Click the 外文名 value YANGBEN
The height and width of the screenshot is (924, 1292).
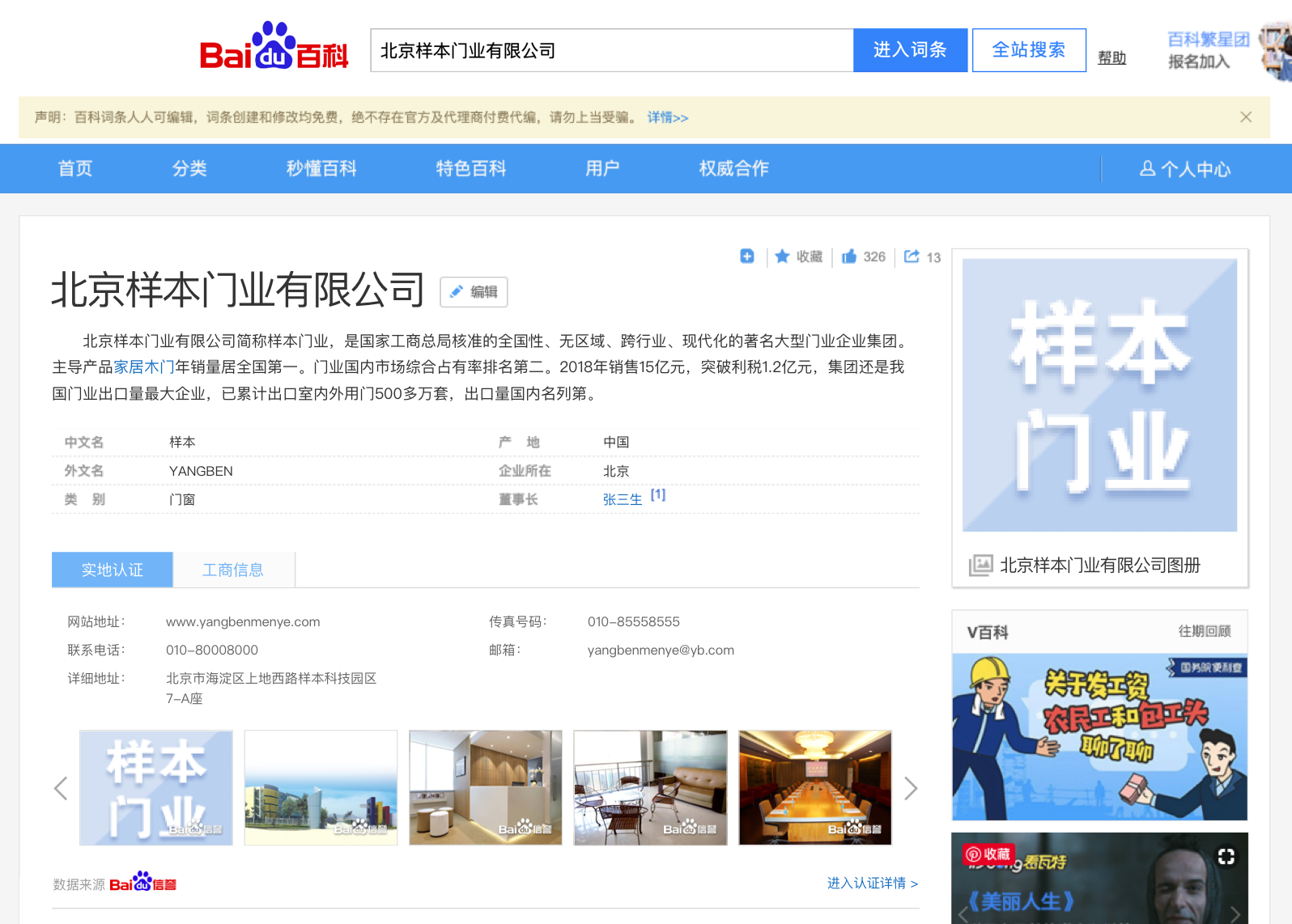pyautogui.click(x=201, y=471)
